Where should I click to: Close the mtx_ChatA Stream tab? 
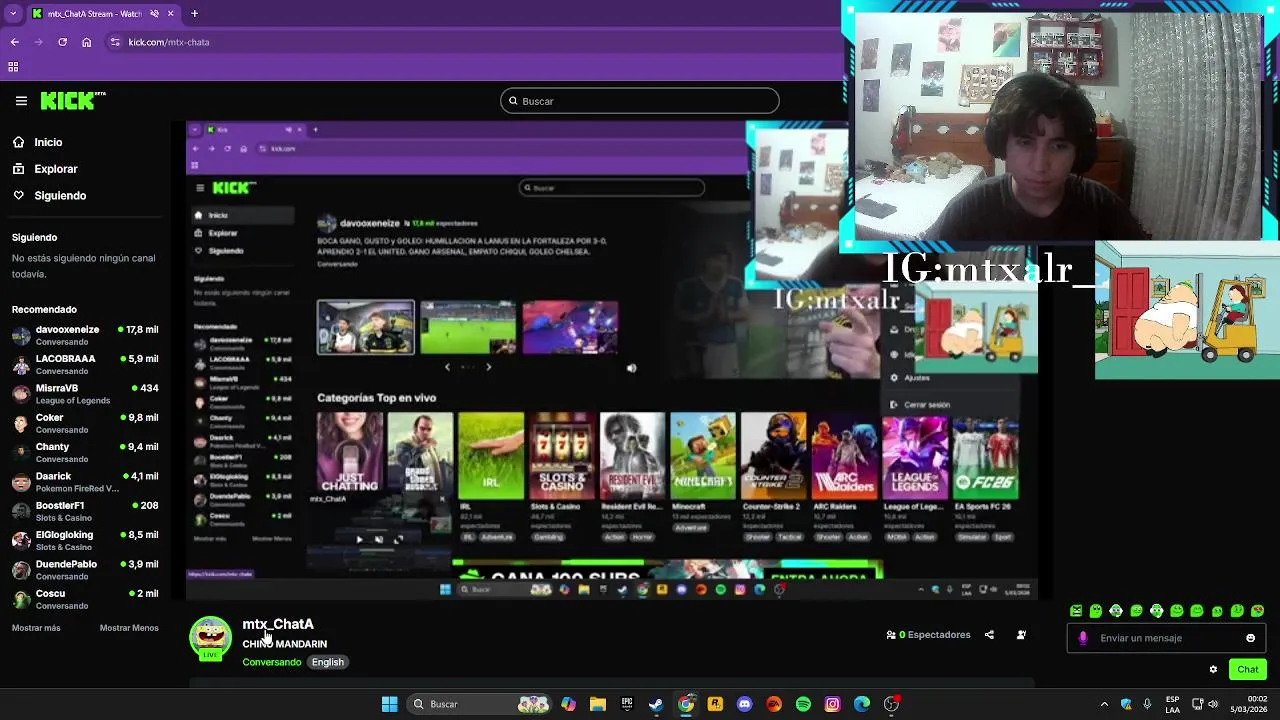click(171, 14)
